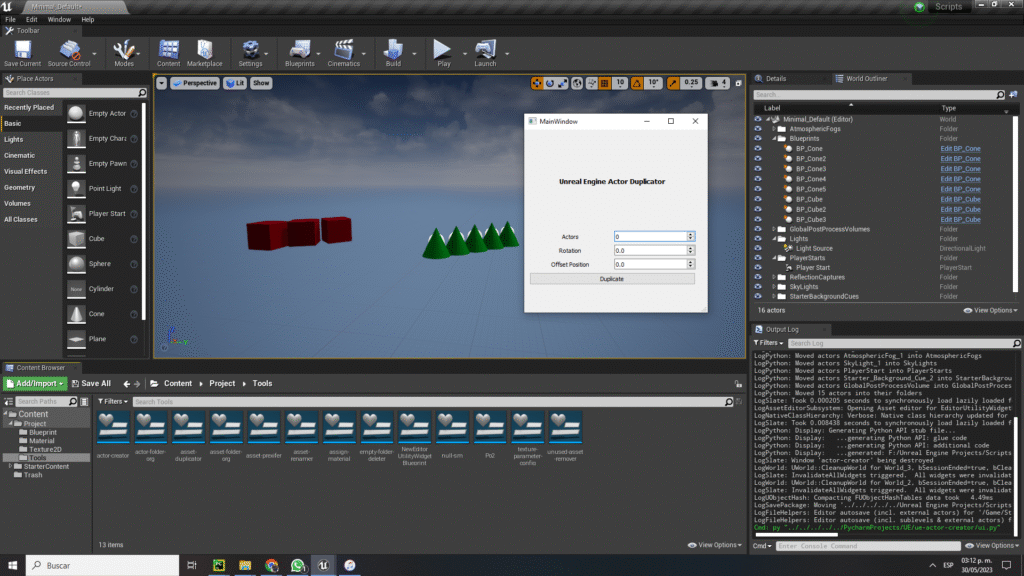The width and height of the screenshot is (1024, 576).
Task: Click Edit BP_Cone link for BP_Cone3
Action: click(960, 169)
